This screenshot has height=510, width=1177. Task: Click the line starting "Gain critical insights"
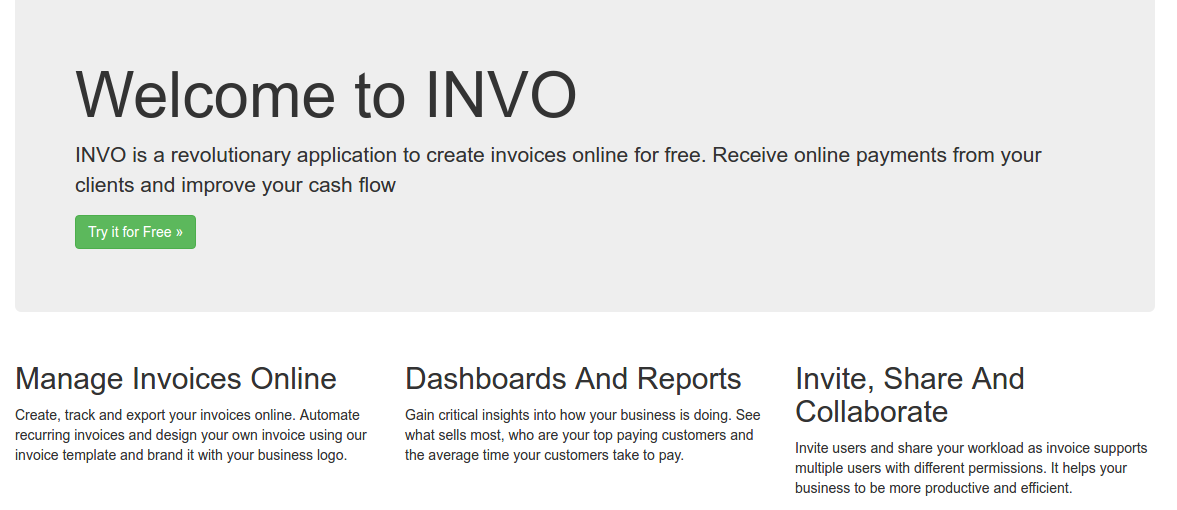click(582, 415)
